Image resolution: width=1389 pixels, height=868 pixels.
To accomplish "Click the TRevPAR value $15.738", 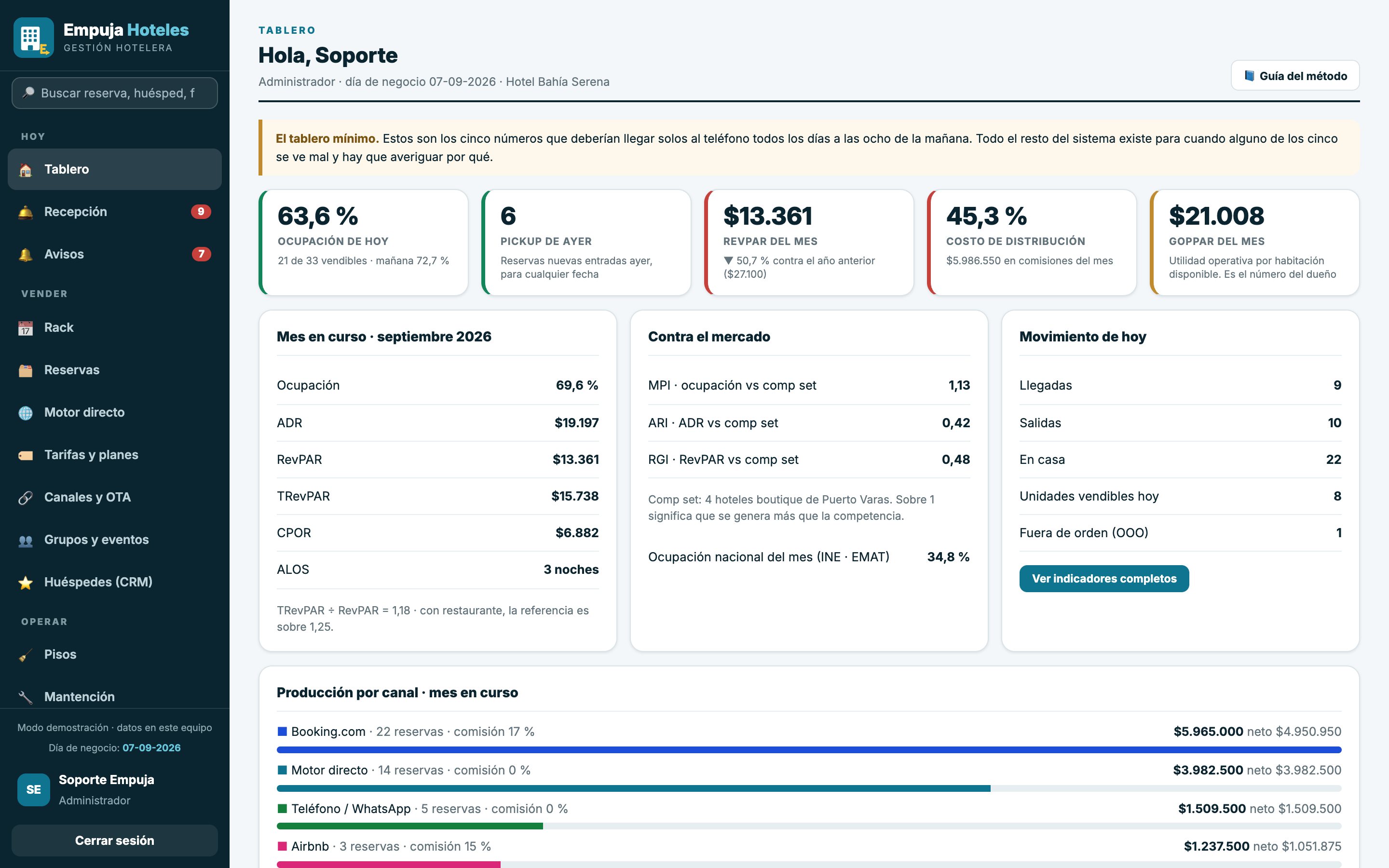I will (574, 496).
